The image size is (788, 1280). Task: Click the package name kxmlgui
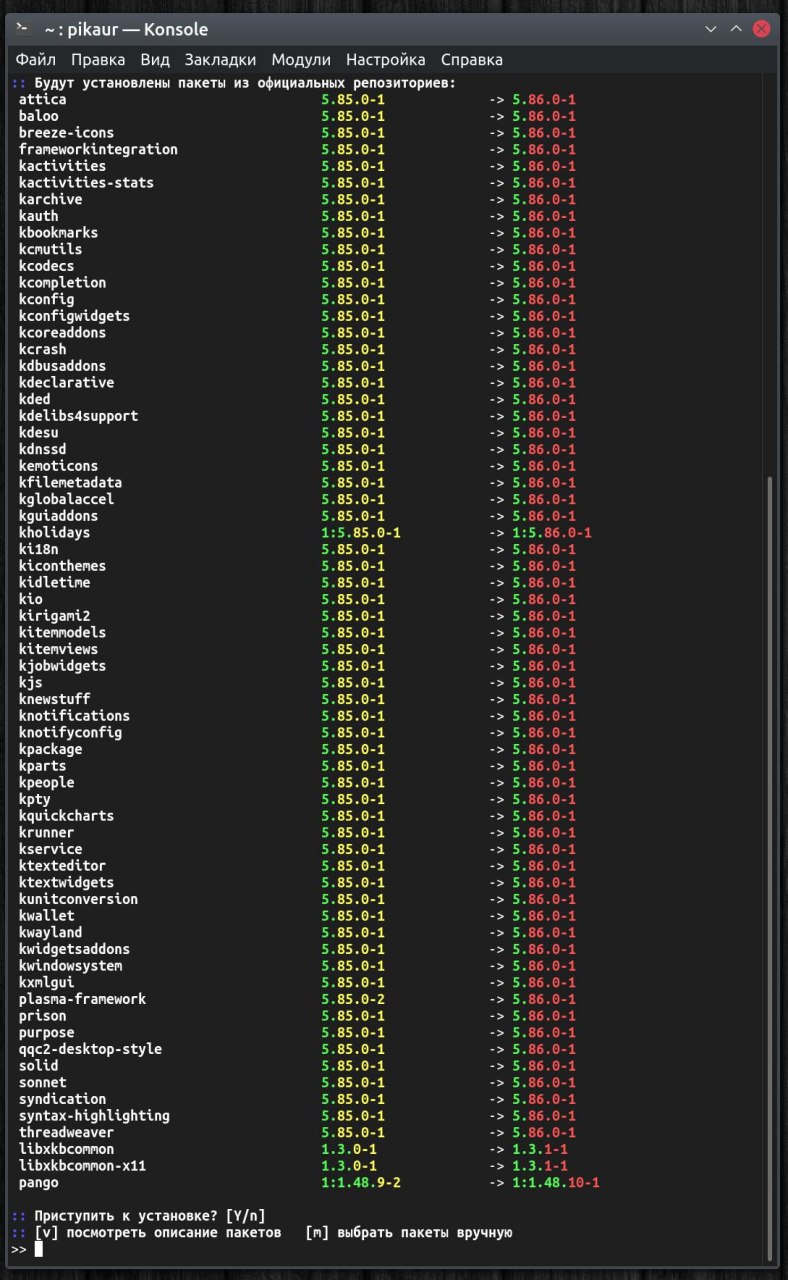tap(46, 983)
